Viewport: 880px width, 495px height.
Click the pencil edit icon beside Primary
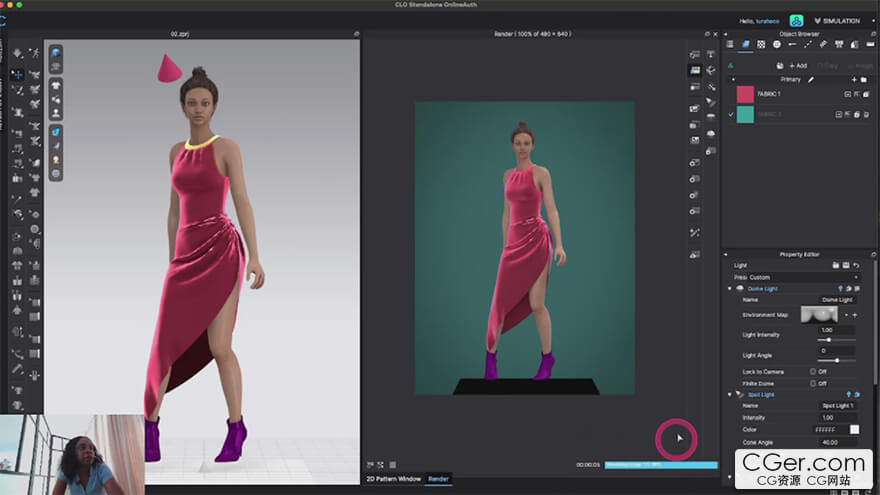(811, 79)
